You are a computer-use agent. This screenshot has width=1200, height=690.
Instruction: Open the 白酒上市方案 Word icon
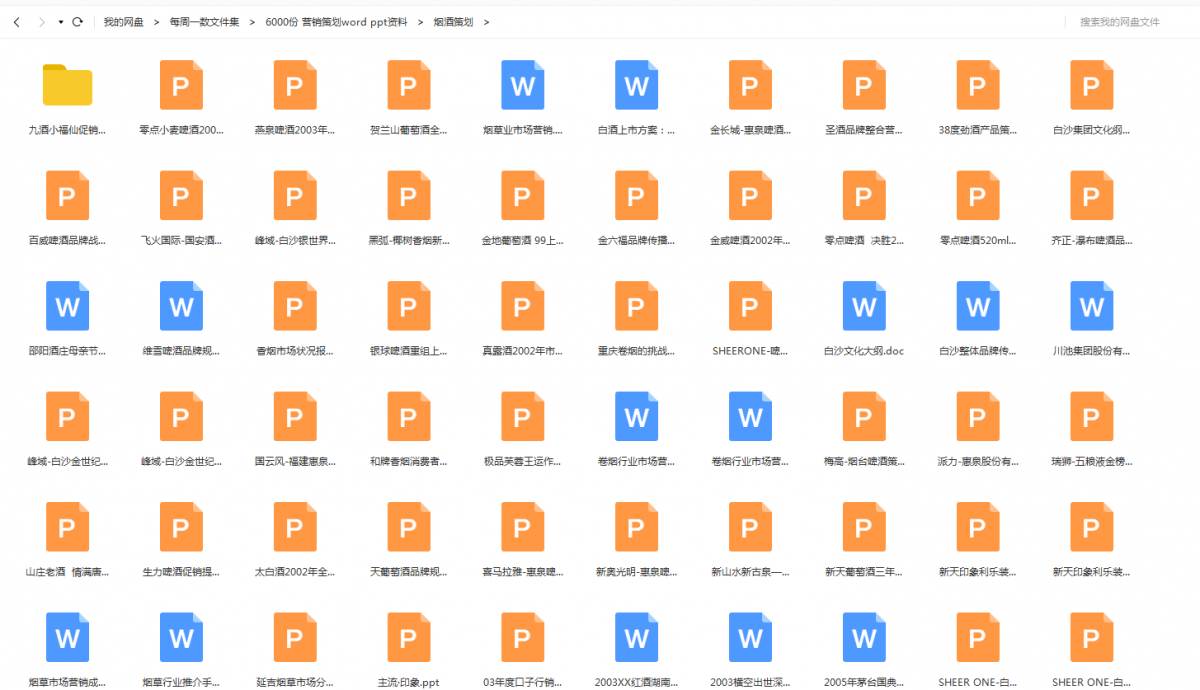click(x=637, y=85)
